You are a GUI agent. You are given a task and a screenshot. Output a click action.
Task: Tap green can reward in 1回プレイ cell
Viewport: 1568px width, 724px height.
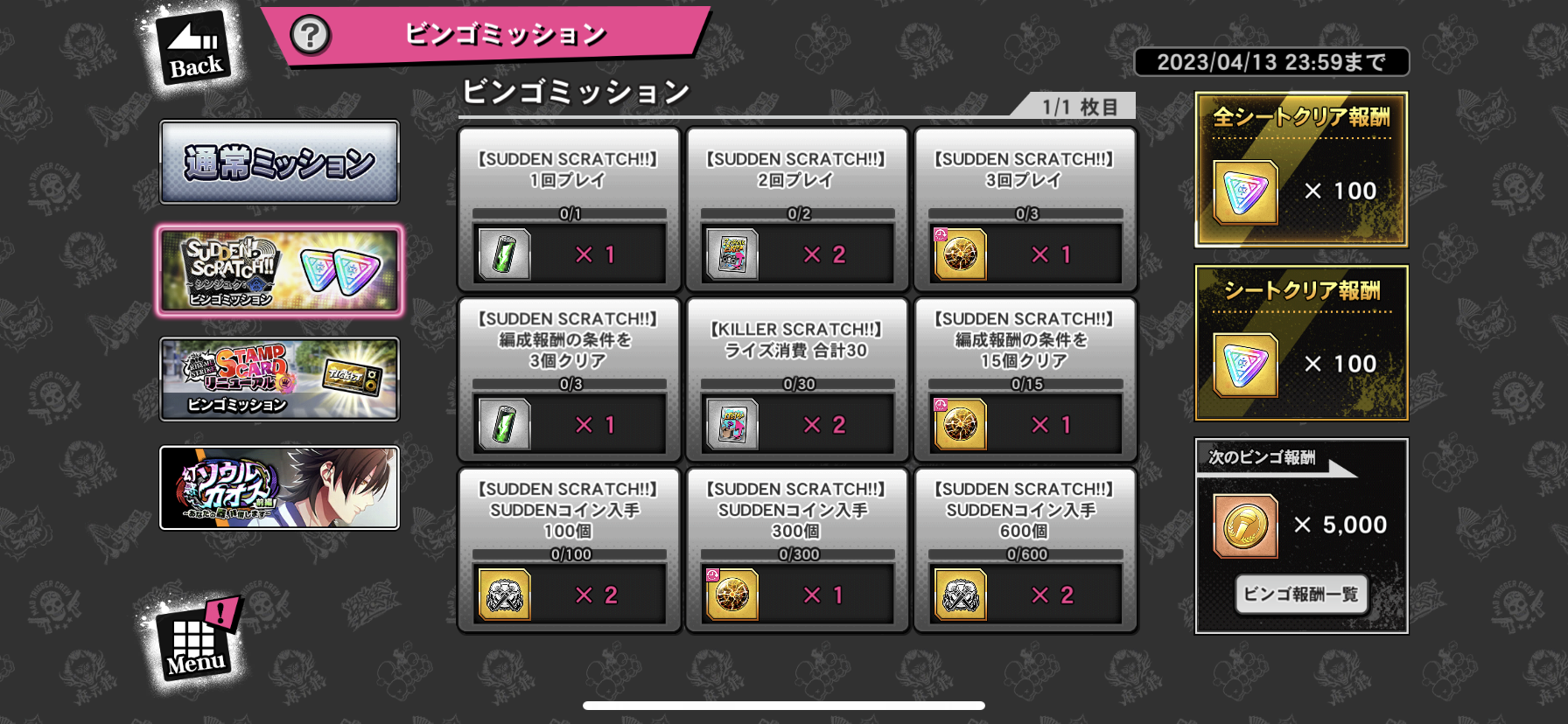click(504, 254)
